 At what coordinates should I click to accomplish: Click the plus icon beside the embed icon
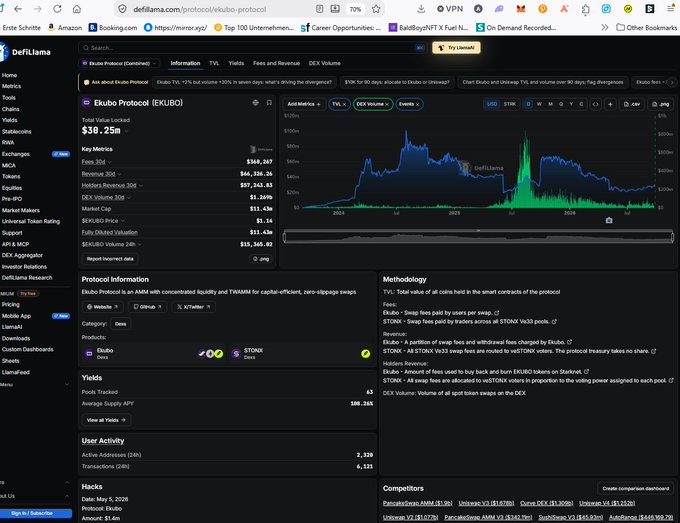610,104
